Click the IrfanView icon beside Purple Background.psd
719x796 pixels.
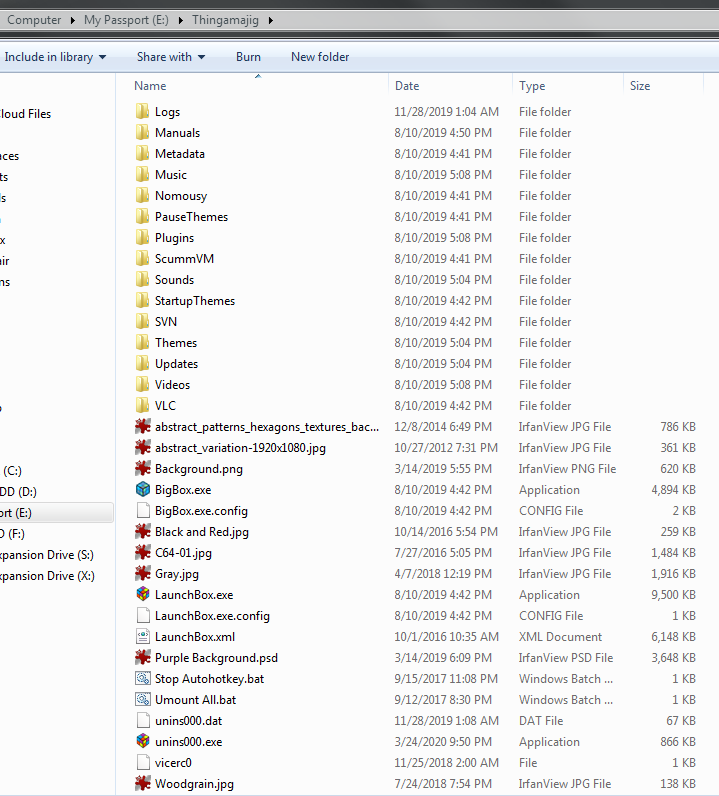tap(143, 657)
